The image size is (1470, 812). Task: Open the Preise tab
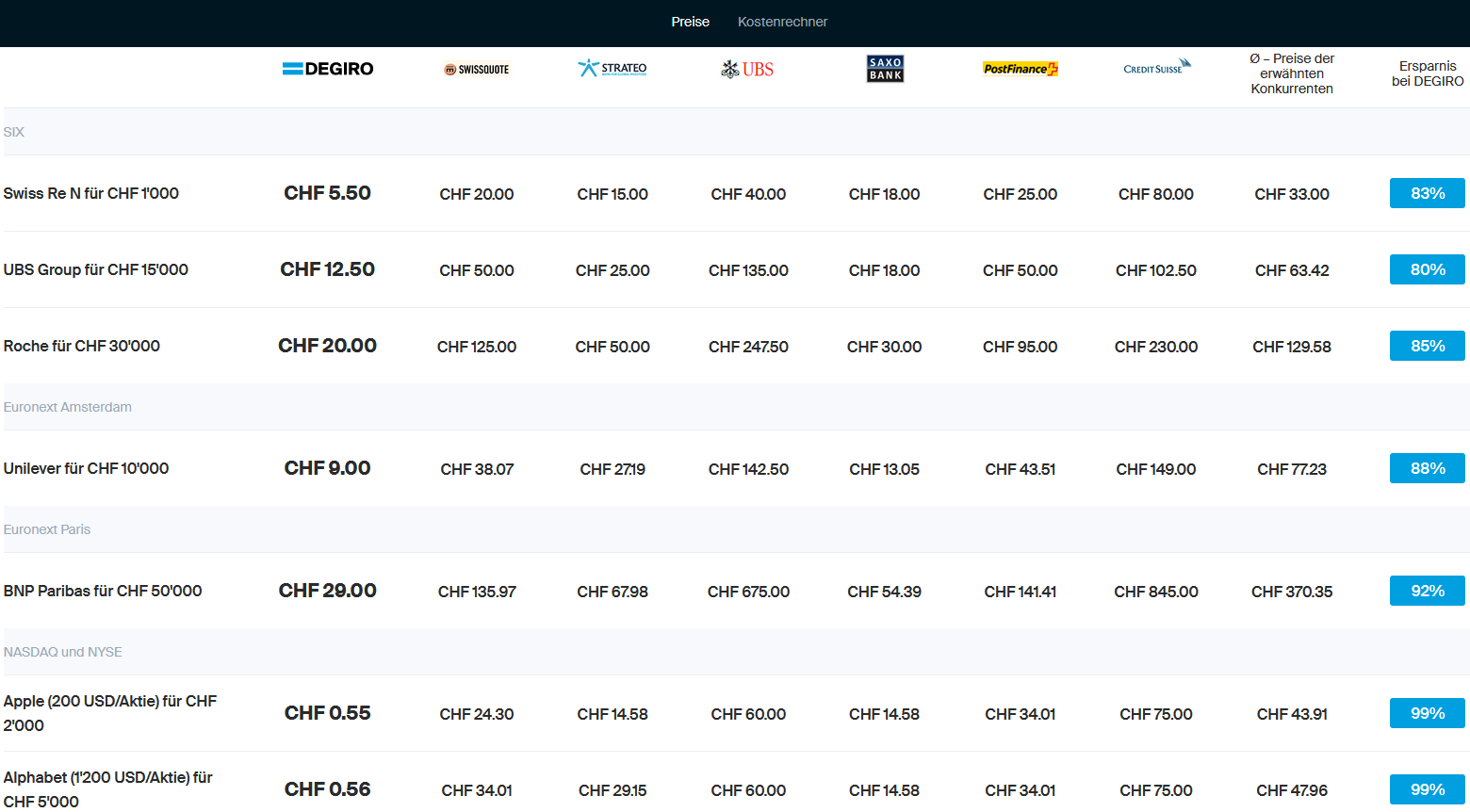(x=690, y=22)
